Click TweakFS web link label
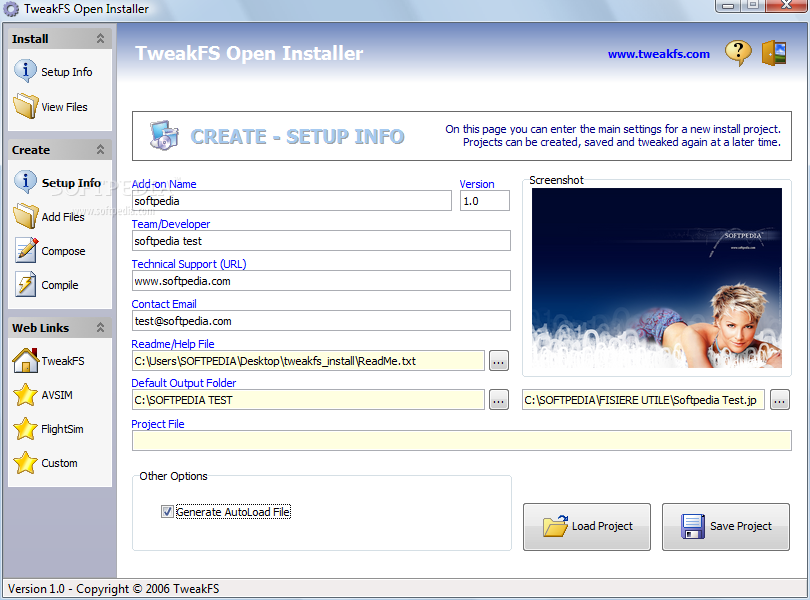810x600 pixels. pyautogui.click(x=63, y=361)
